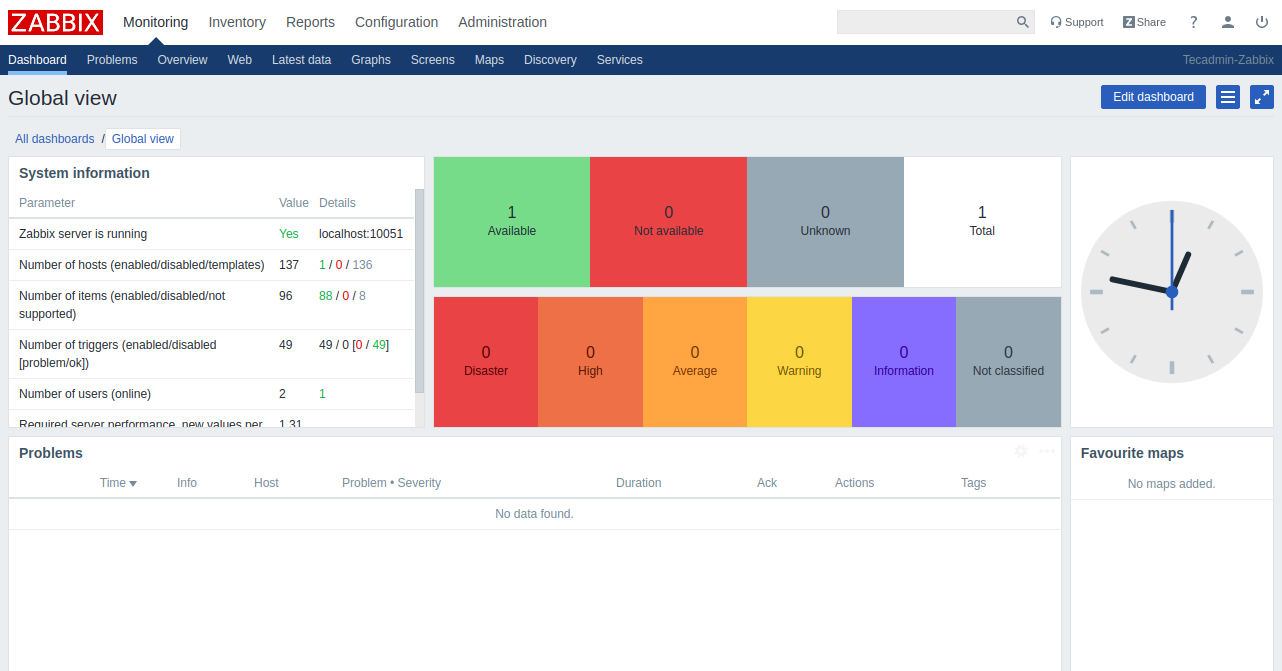Viewport: 1282px width, 671px height.
Task: Open user profile icon
Action: coord(1228,22)
